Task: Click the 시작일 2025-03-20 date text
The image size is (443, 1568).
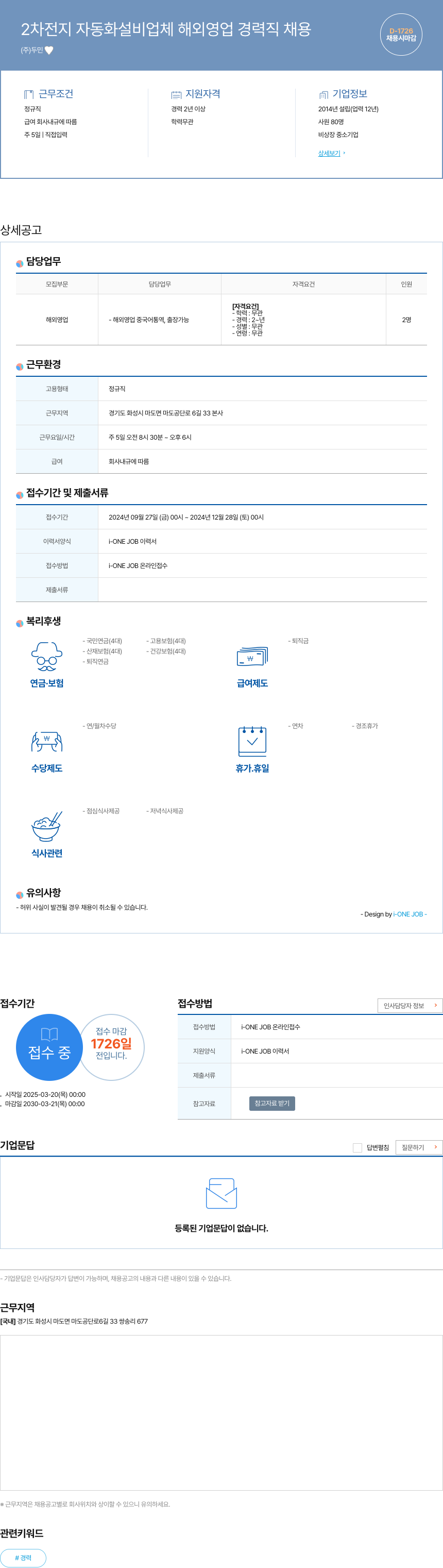Action: point(45,1094)
